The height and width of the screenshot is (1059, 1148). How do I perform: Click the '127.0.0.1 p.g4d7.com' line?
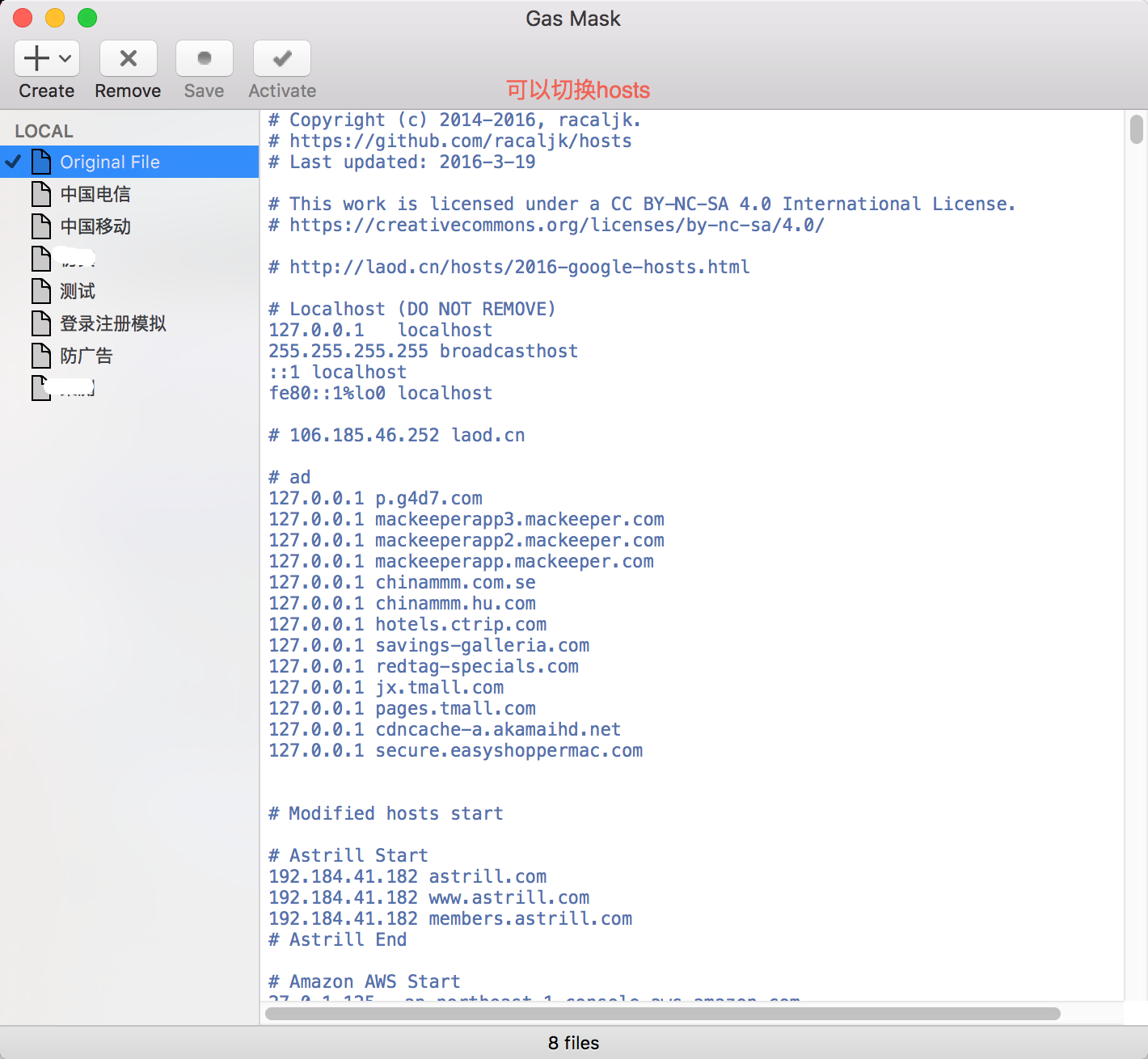pos(376,498)
